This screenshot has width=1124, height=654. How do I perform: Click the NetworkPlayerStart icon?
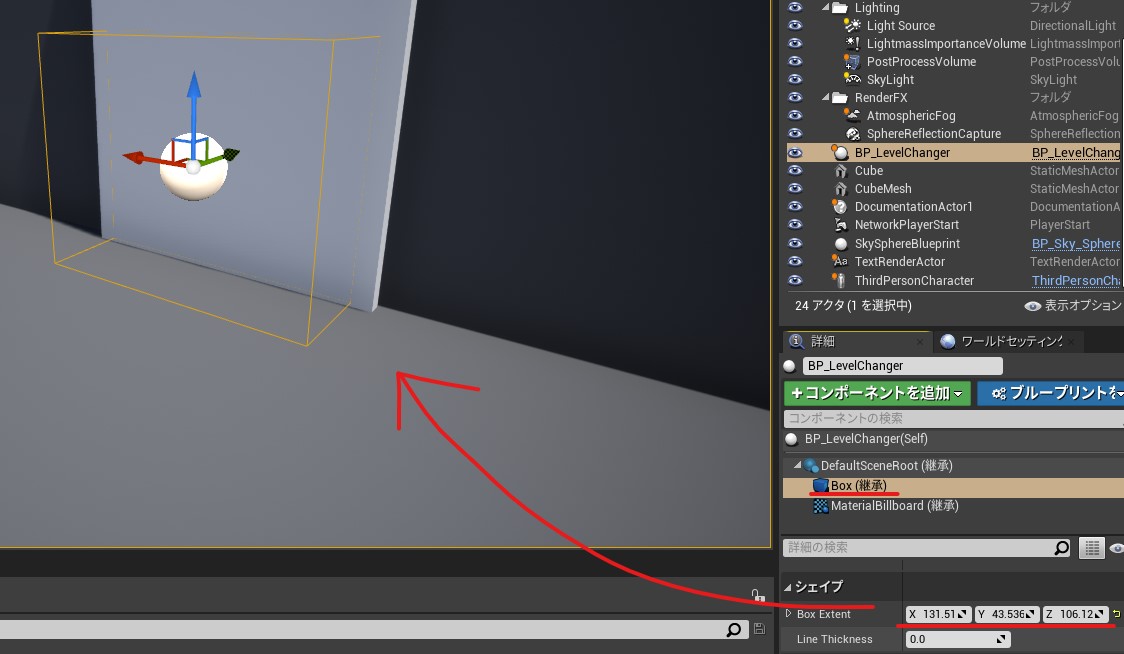coord(840,224)
